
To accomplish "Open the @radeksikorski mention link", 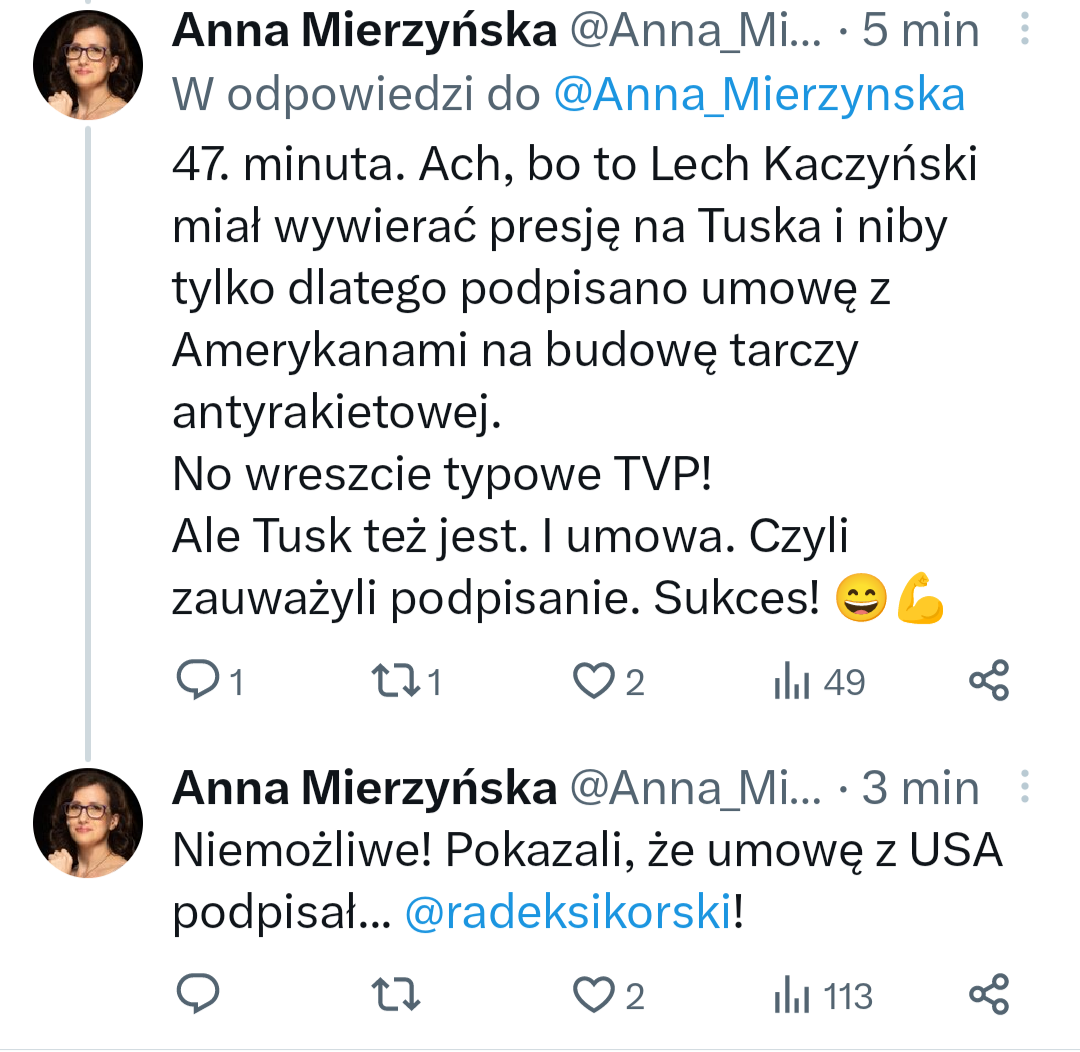I will point(568,913).
